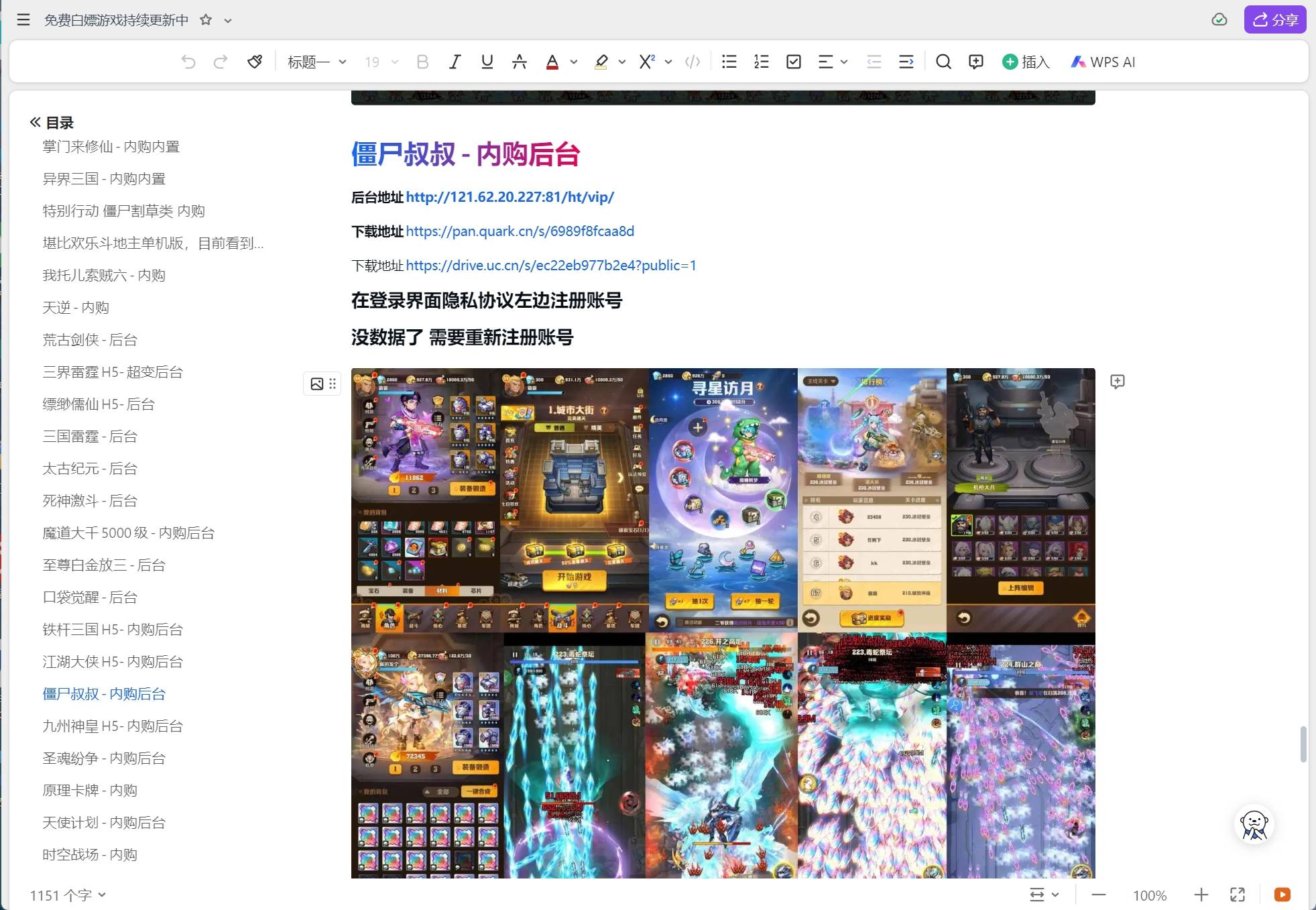The height and width of the screenshot is (910, 1316).
Task: Expand the document title dropdown arrow
Action: [x=228, y=20]
